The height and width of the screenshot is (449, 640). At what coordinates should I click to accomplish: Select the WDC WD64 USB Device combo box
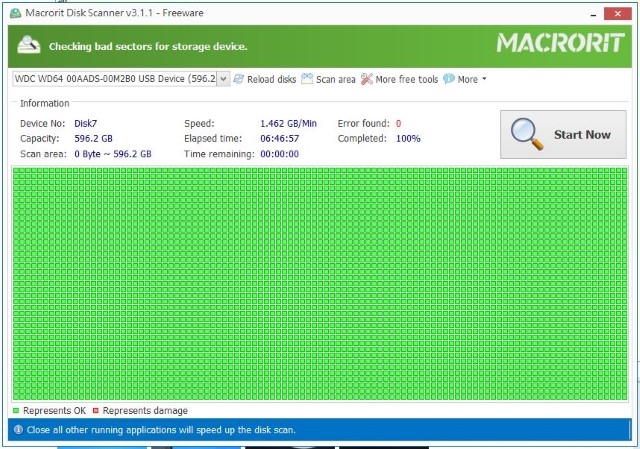coord(121,79)
